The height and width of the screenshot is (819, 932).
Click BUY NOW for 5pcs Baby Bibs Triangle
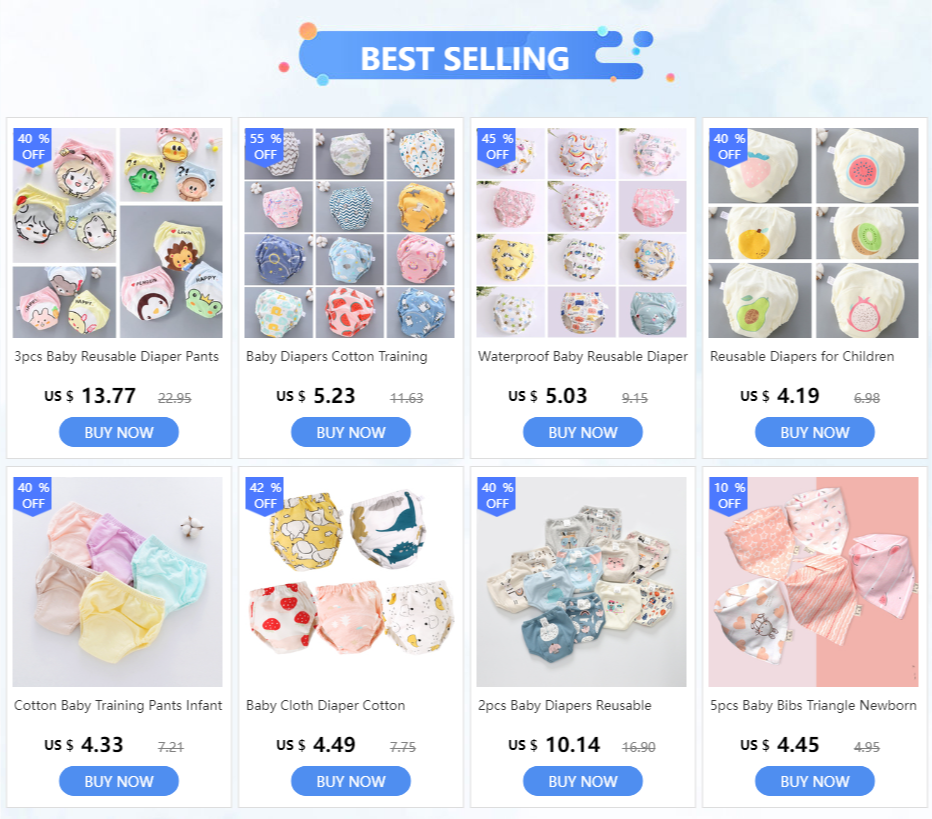coord(814,781)
